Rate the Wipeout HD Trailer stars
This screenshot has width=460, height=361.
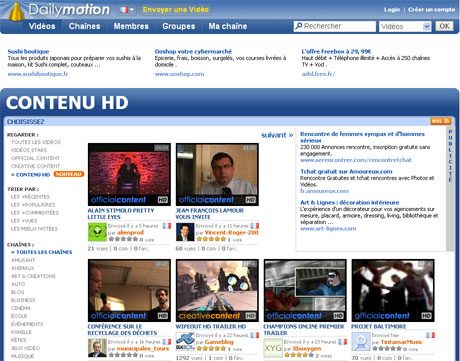pos(211,348)
